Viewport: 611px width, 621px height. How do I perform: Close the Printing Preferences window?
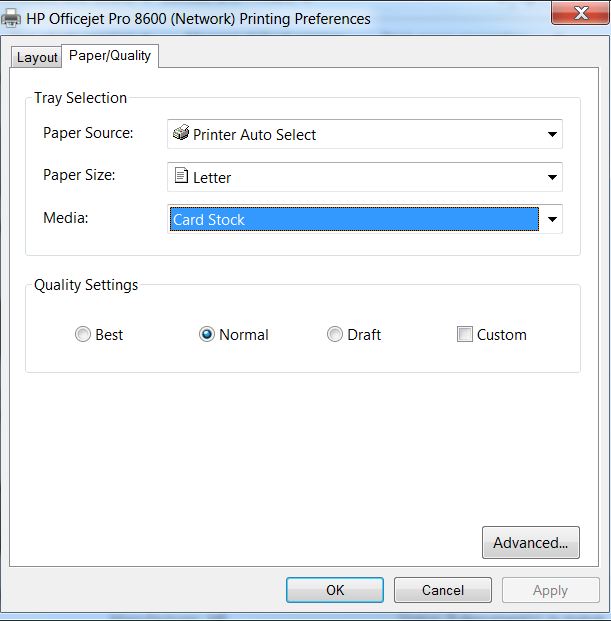(x=581, y=13)
